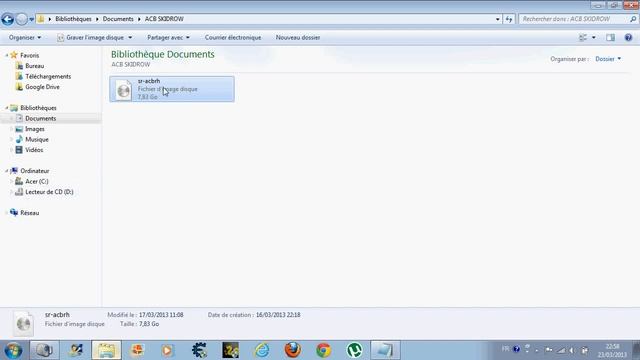Open Lecteur de CD (D:)
This screenshot has width=640, height=360.
tap(49, 192)
